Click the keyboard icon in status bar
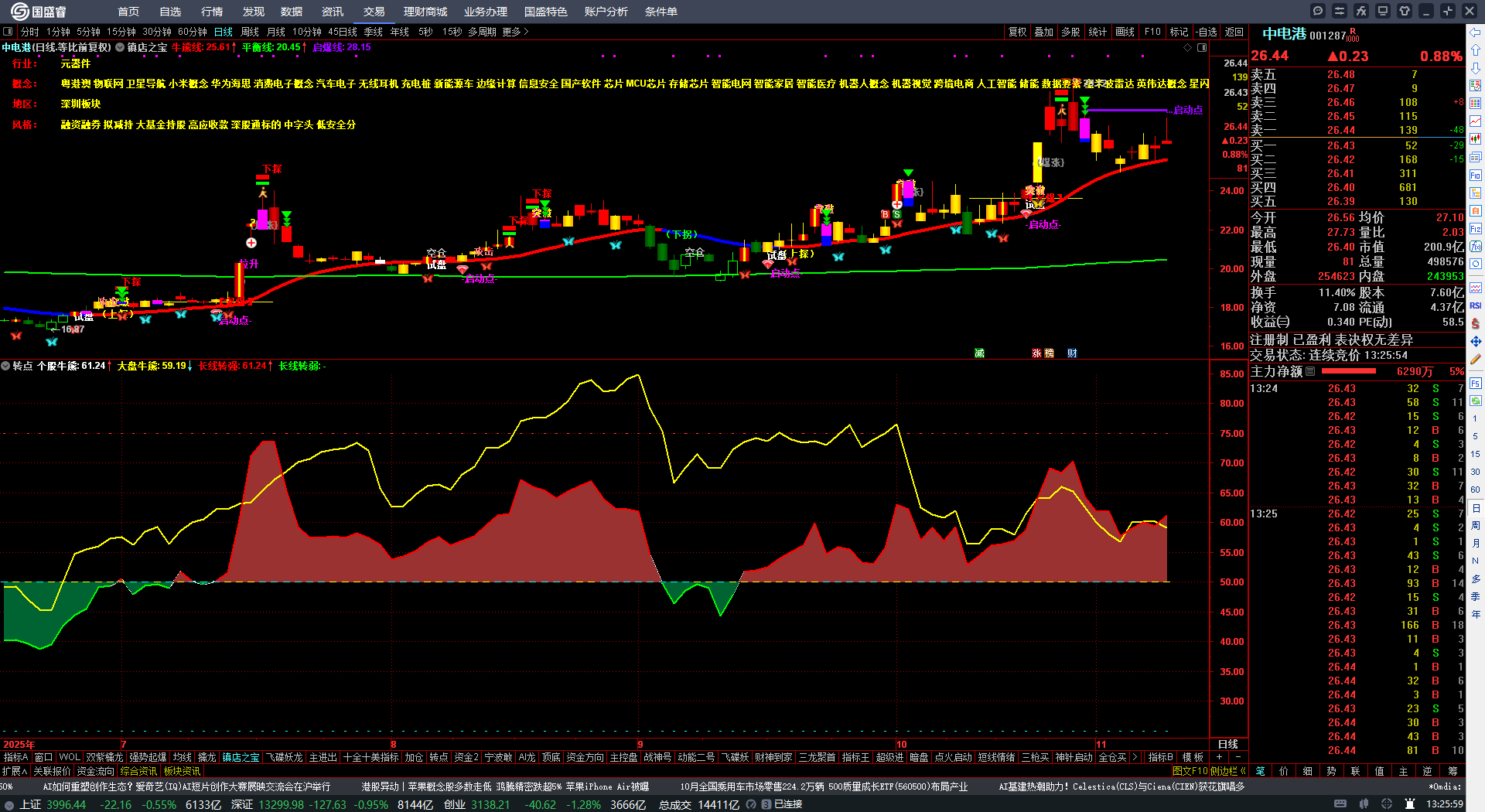1485x812 pixels. [x=1340, y=804]
